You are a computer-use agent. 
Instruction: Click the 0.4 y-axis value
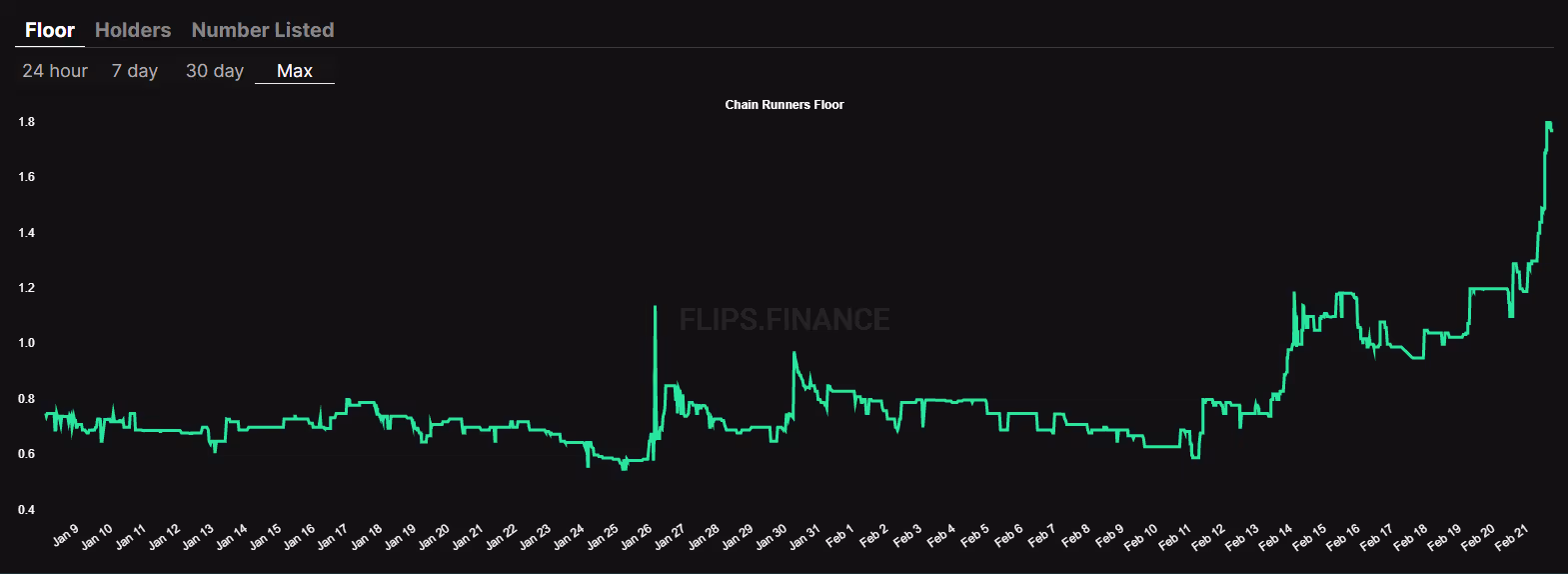pyautogui.click(x=26, y=510)
